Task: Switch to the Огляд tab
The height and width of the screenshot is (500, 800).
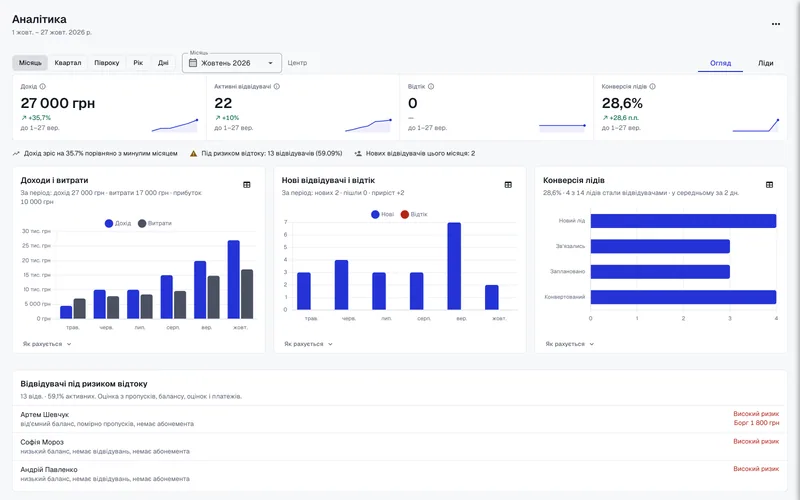Action: click(720, 63)
